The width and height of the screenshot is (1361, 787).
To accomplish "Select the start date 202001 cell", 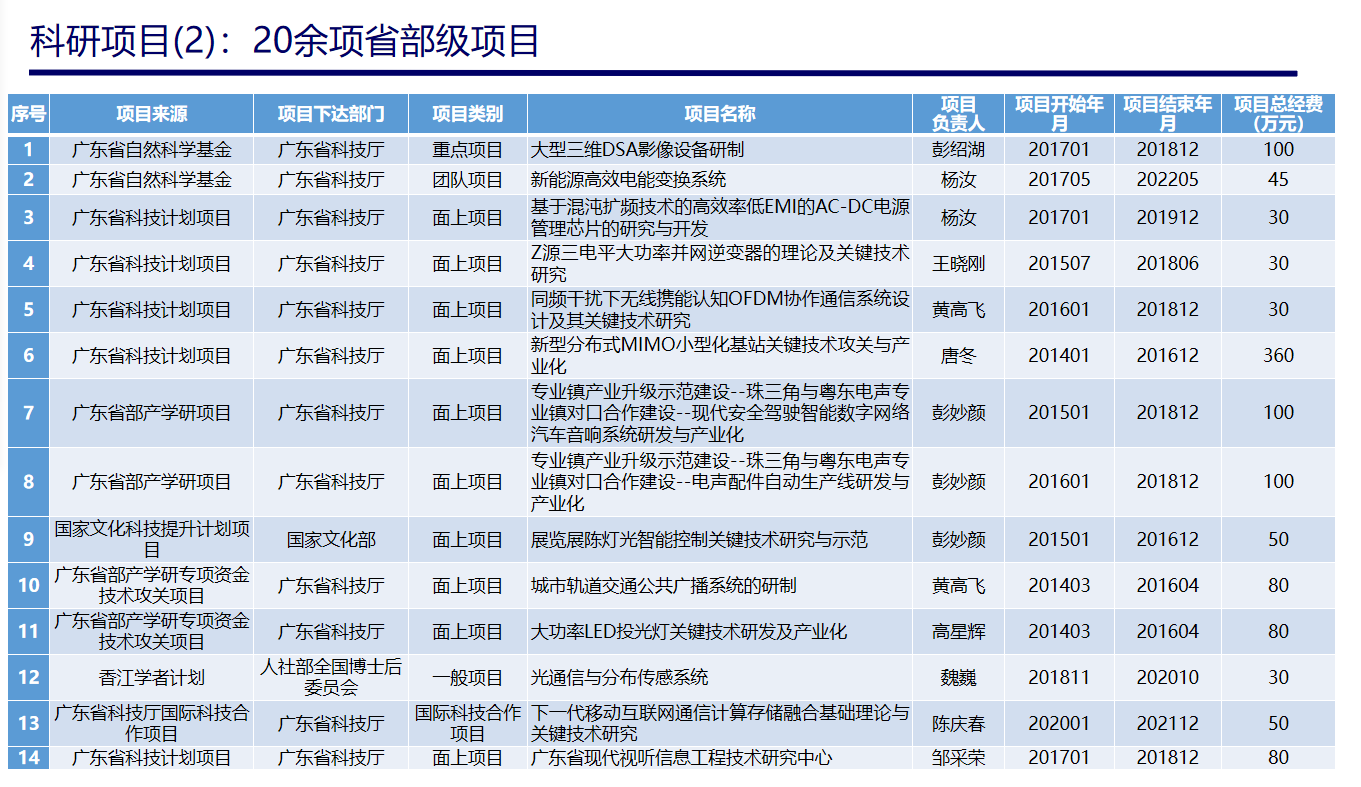I will tap(1059, 724).
